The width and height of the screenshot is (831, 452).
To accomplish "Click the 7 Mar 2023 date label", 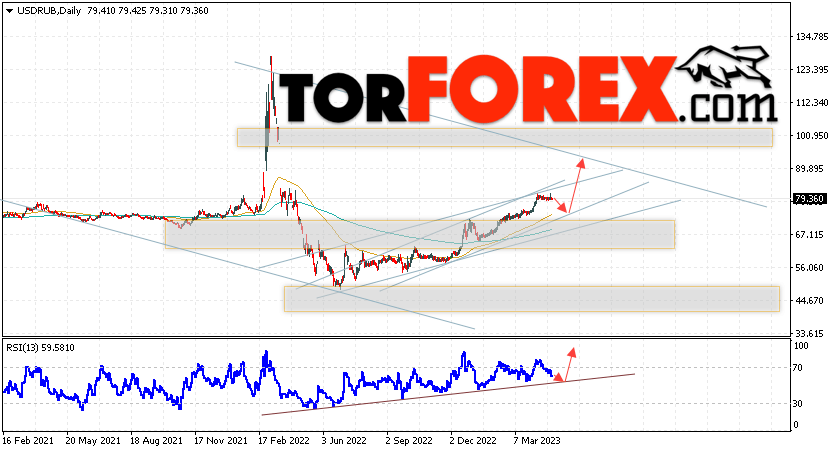I will (537, 440).
